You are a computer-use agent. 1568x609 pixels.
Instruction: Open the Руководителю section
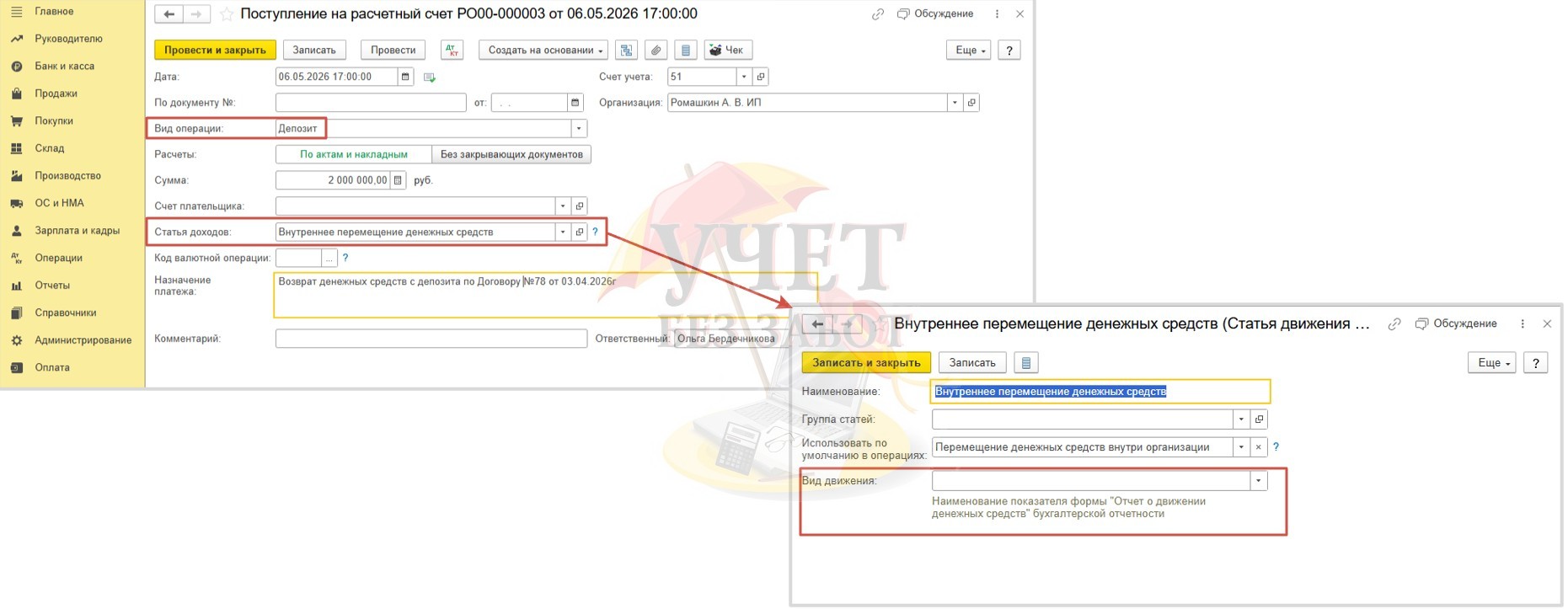68,39
